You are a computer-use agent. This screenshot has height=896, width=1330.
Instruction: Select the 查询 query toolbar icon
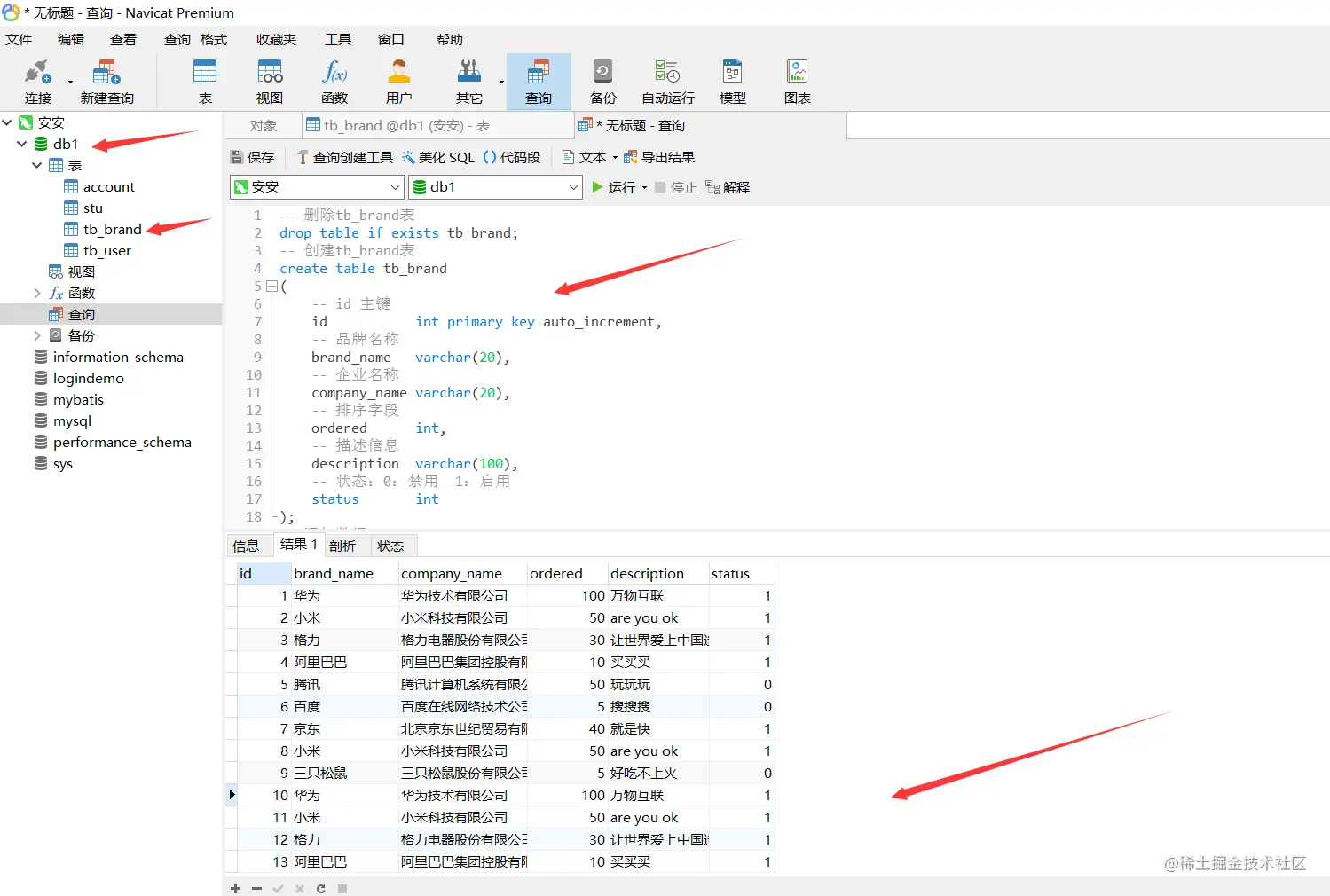tap(539, 82)
